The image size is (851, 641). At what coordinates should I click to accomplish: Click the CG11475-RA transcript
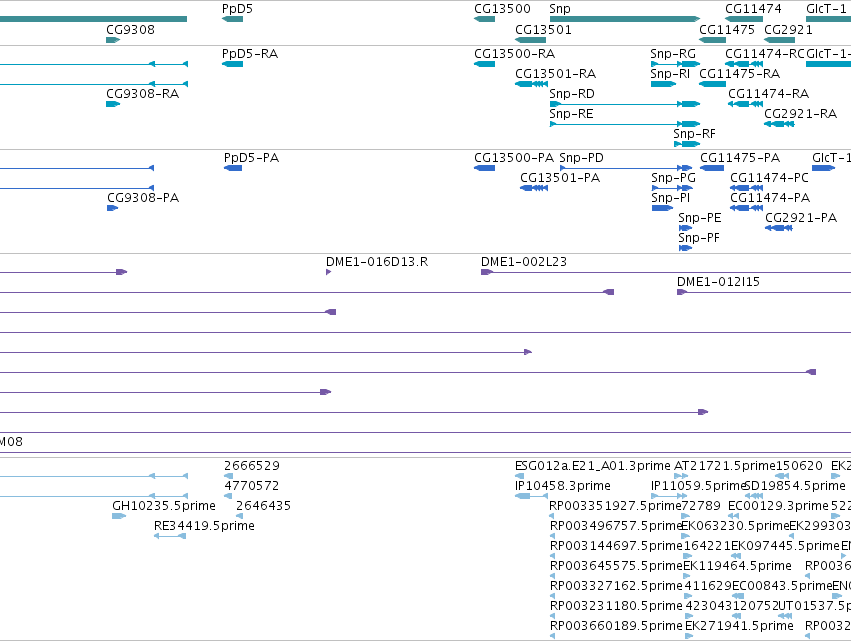(x=713, y=84)
